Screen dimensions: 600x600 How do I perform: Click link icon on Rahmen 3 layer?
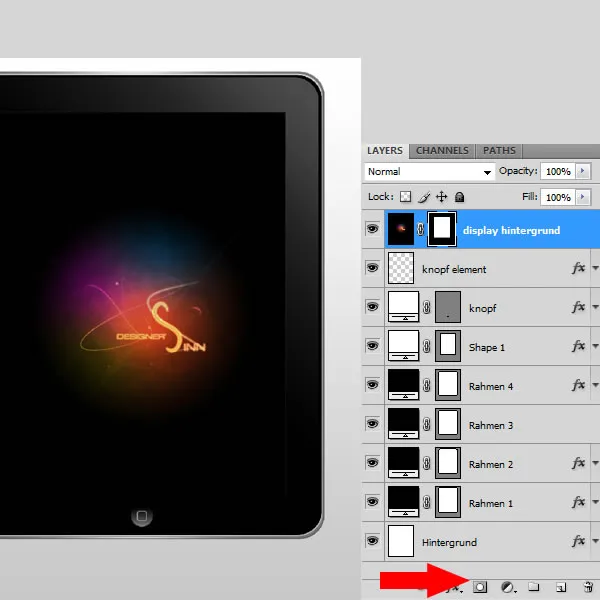click(427, 424)
